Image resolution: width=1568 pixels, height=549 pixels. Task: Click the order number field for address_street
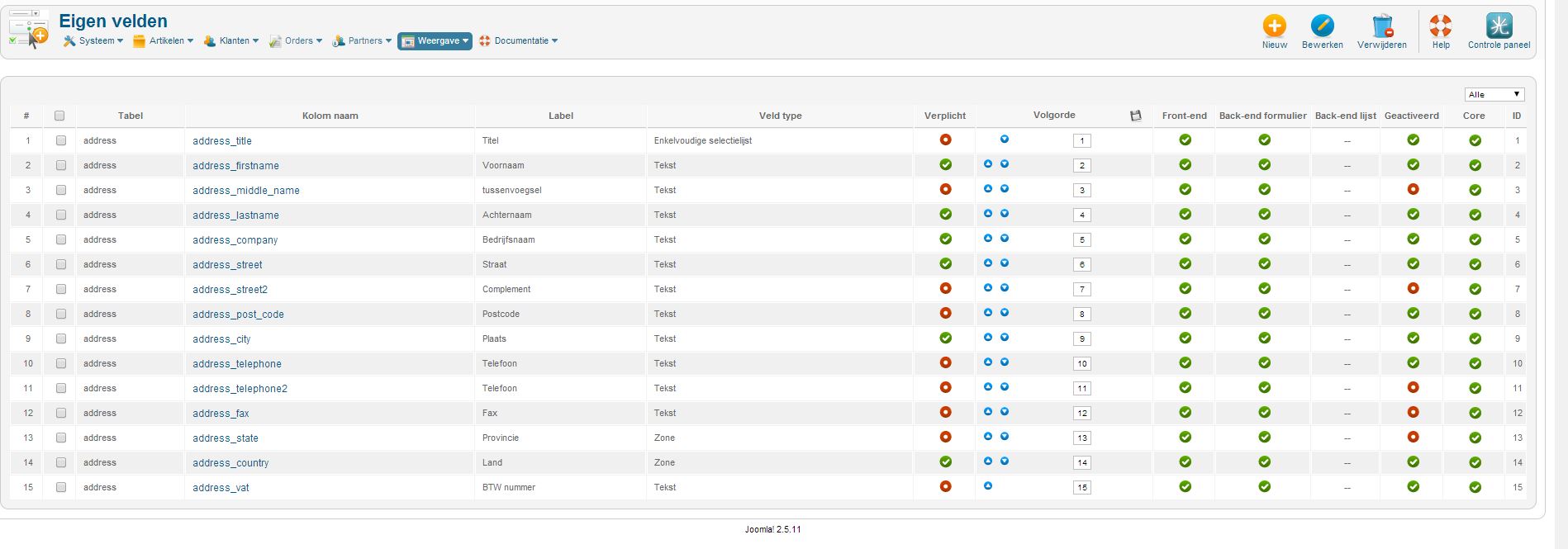point(1082,264)
